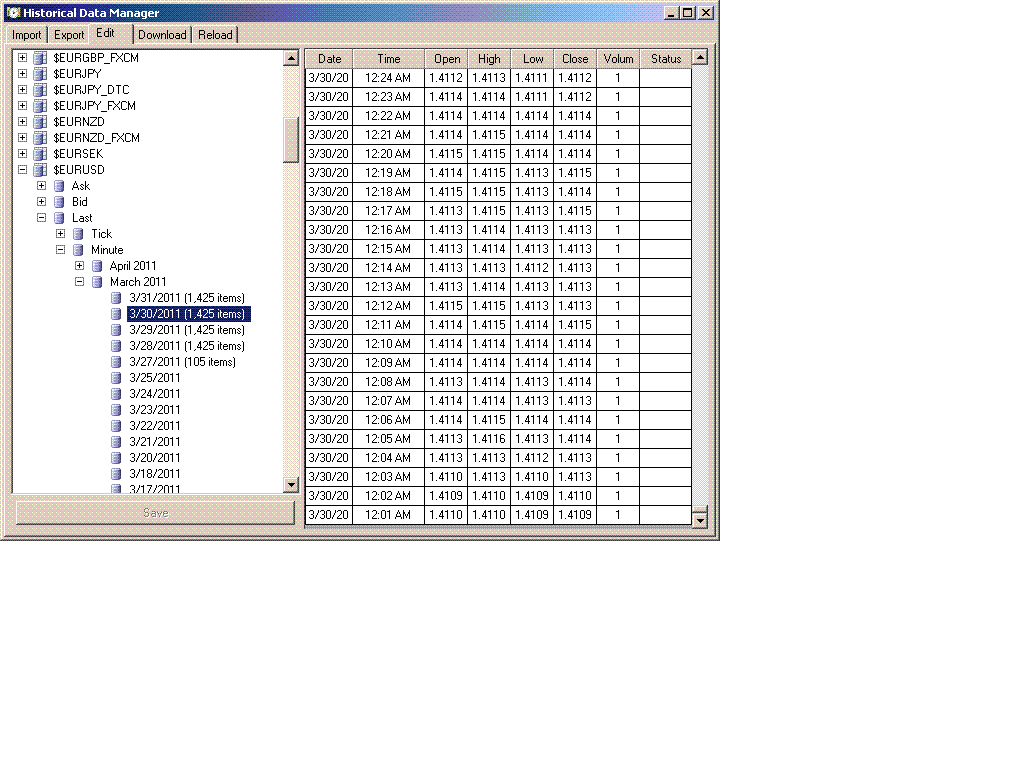Open the Download menu
This screenshot has height=768, width=1024.
162,35
